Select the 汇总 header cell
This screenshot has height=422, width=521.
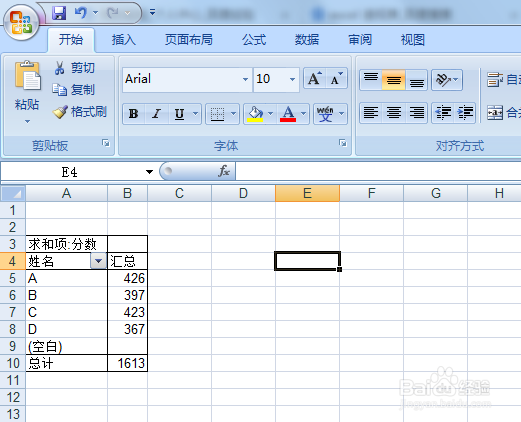click(x=127, y=261)
